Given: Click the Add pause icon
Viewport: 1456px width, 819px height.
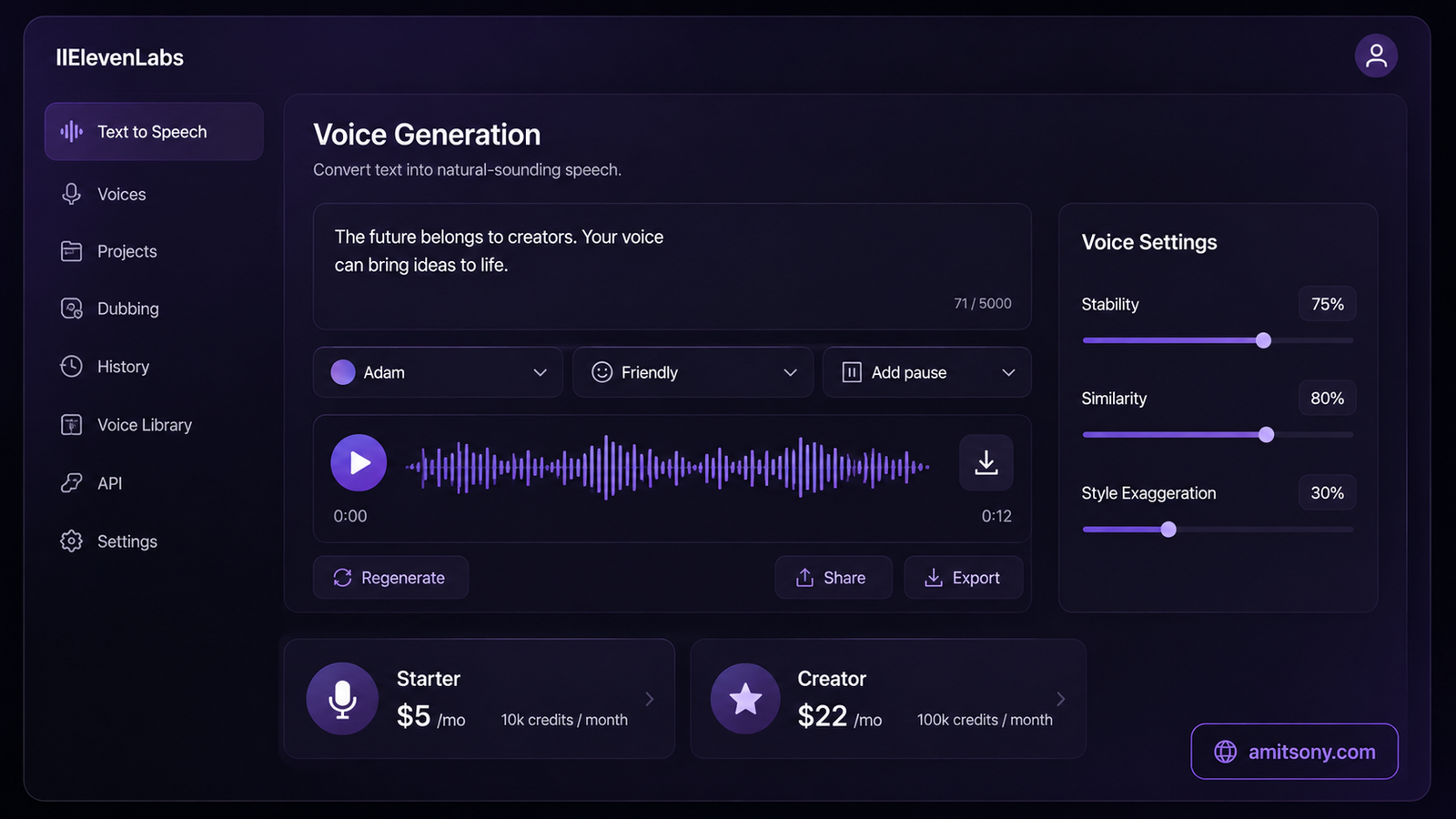Looking at the screenshot, I should tap(852, 372).
